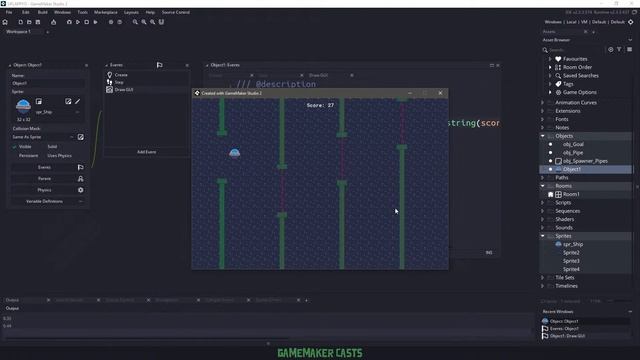Click the dock/magnet icon after zoom tools
Image resolution: width=640 pixels, height=360 pixels.
coord(161,22)
